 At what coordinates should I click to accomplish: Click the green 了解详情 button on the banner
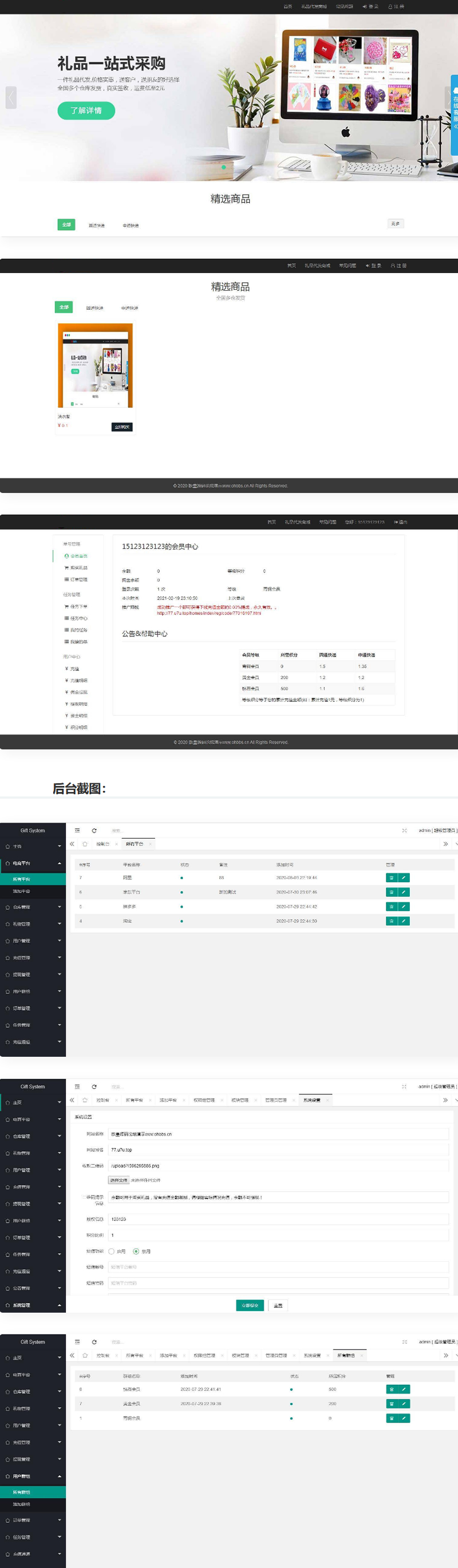coord(86,110)
